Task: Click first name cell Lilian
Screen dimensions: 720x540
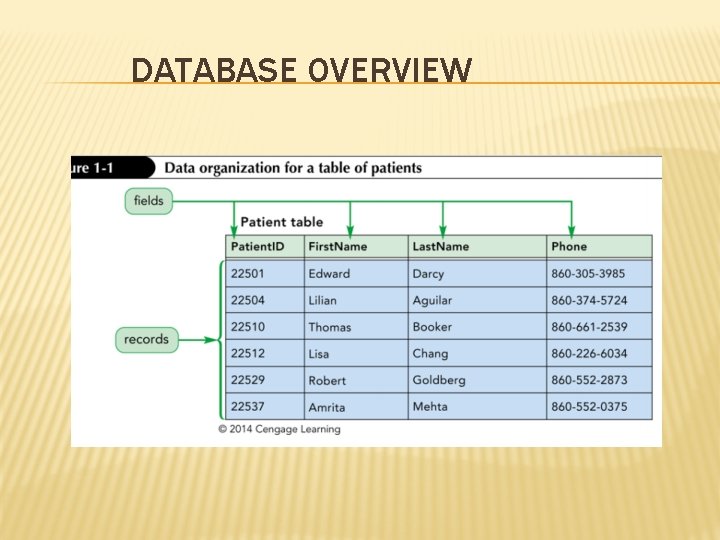Action: [356, 300]
